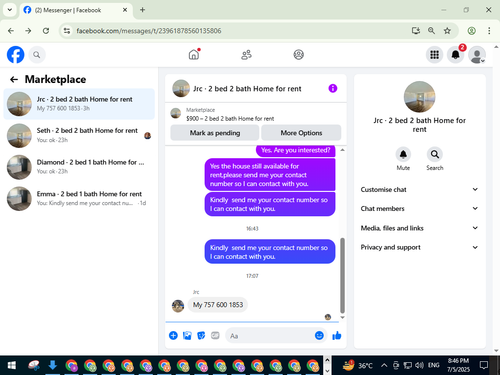The width and height of the screenshot is (500, 375).
Task: Open the Emma conversation in the list
Action: coord(79,199)
